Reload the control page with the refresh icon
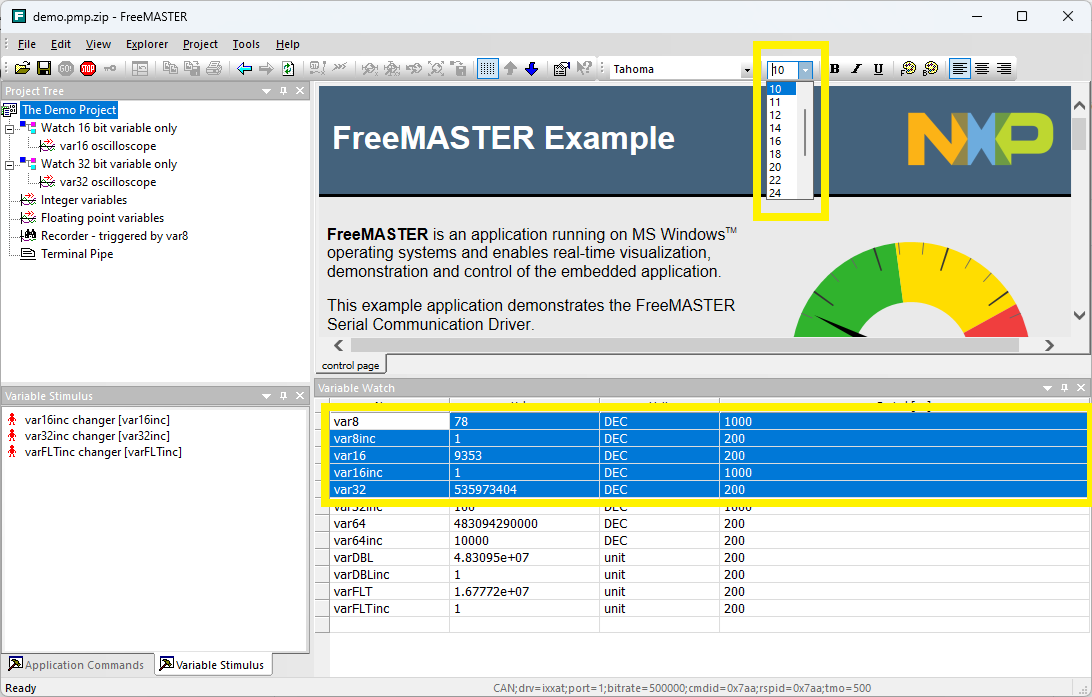This screenshot has height=697, width=1092. (288, 69)
